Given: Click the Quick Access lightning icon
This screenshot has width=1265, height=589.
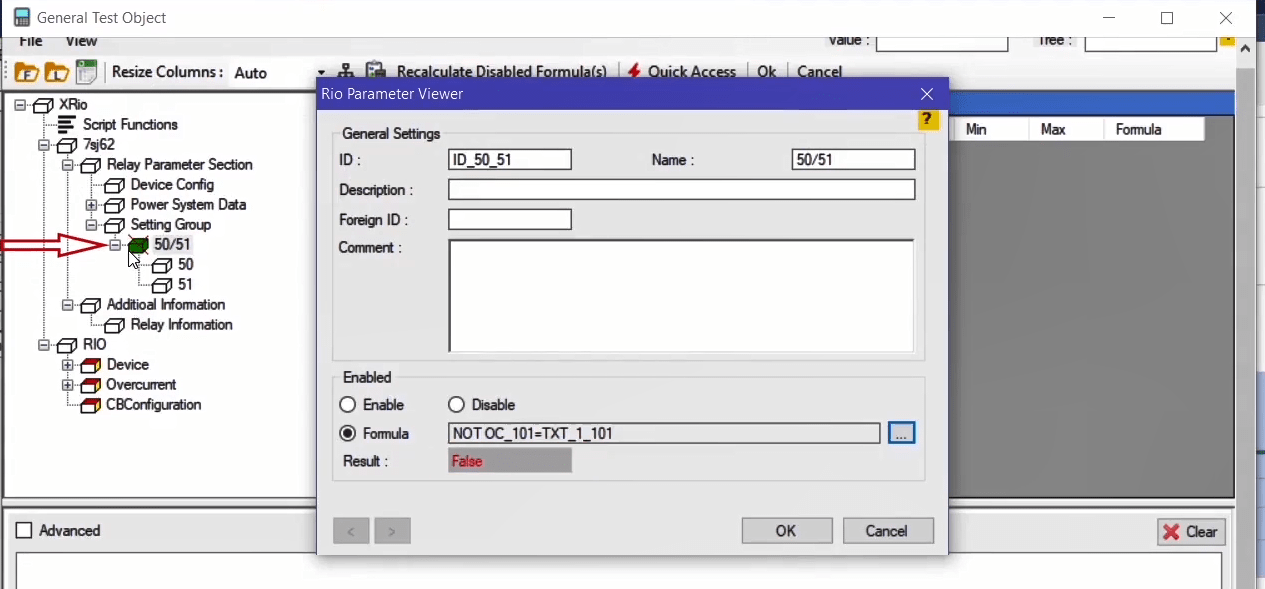Looking at the screenshot, I should click(634, 72).
